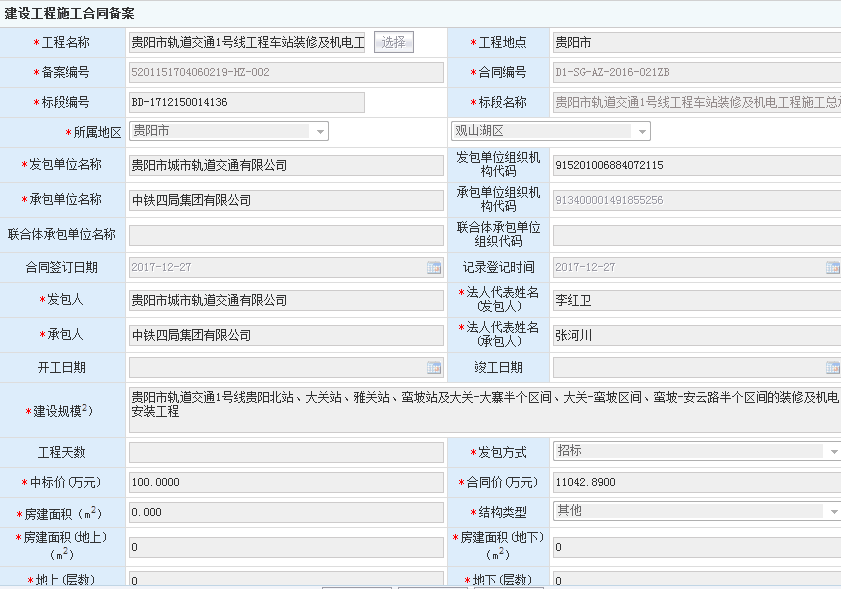Click the 选择 button beside 工程名称
Viewport: 841px width, 589px height.
393,42
